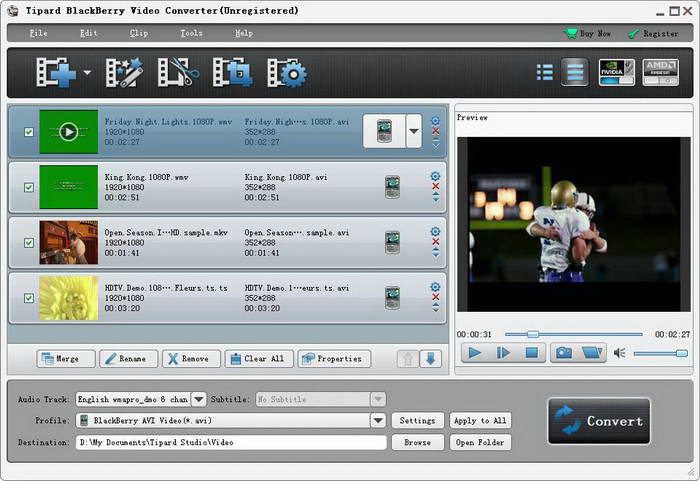Screen dimensions: 700x481
Task: Open the Clip menu
Action: pos(139,33)
